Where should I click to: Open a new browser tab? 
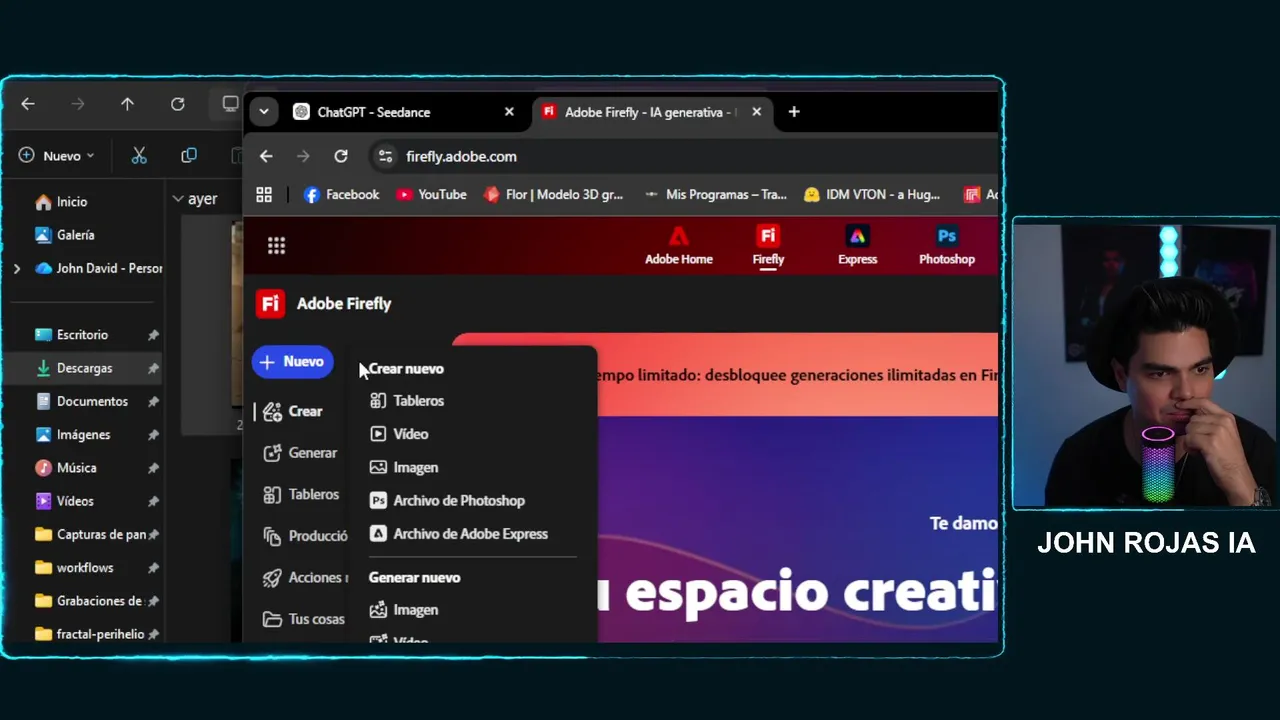(794, 112)
